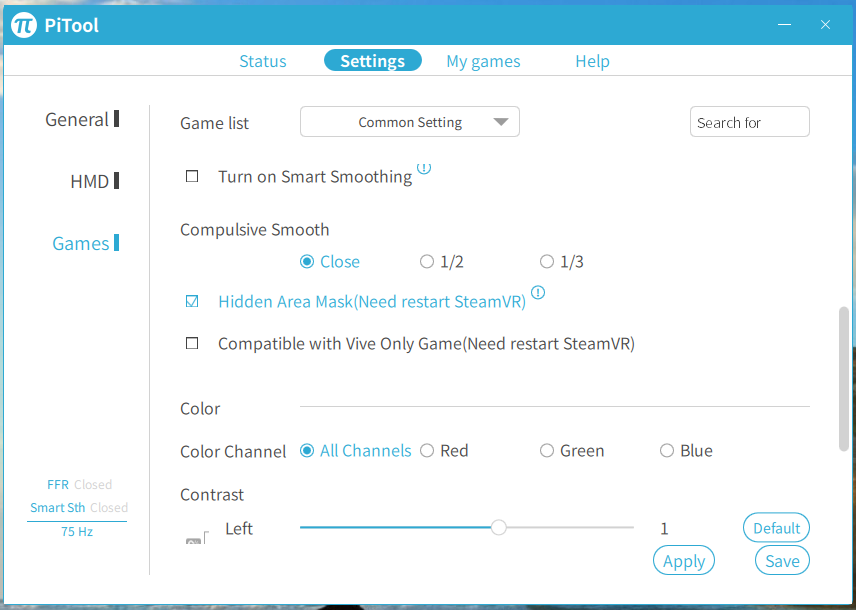Click the Game list label
Screen dimensions: 856x610
[x=215, y=123]
